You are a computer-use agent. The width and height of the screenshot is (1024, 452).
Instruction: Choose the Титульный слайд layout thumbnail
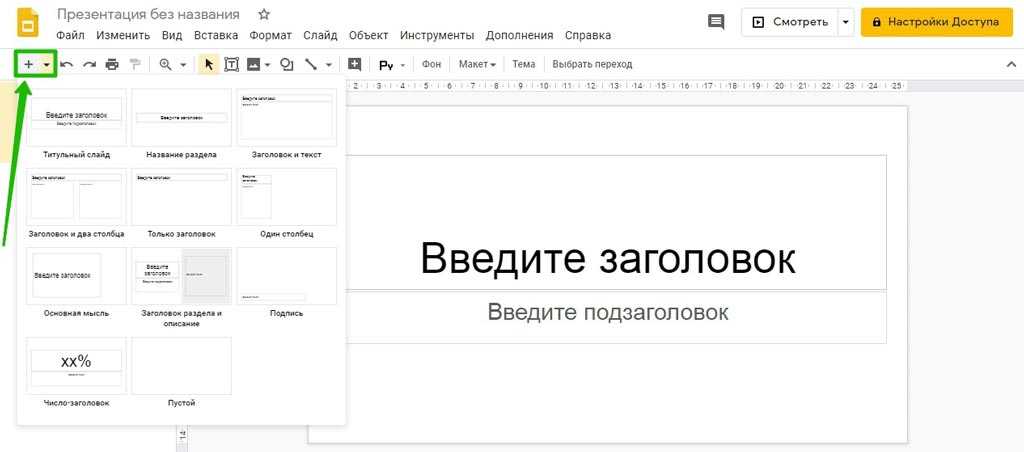tap(77, 118)
